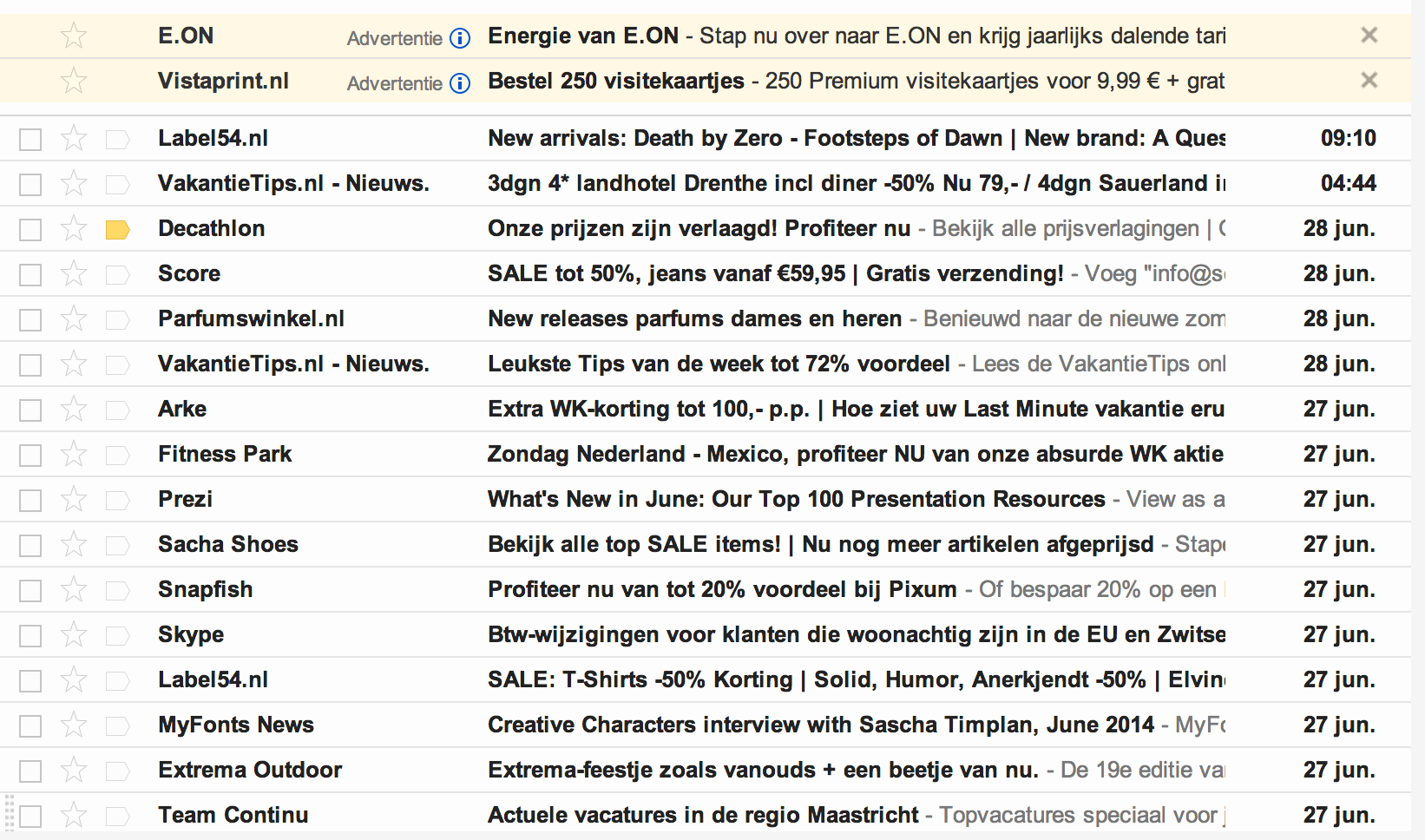Open Creative Characters interview email
This screenshot has width=1425, height=840.
click(857, 725)
